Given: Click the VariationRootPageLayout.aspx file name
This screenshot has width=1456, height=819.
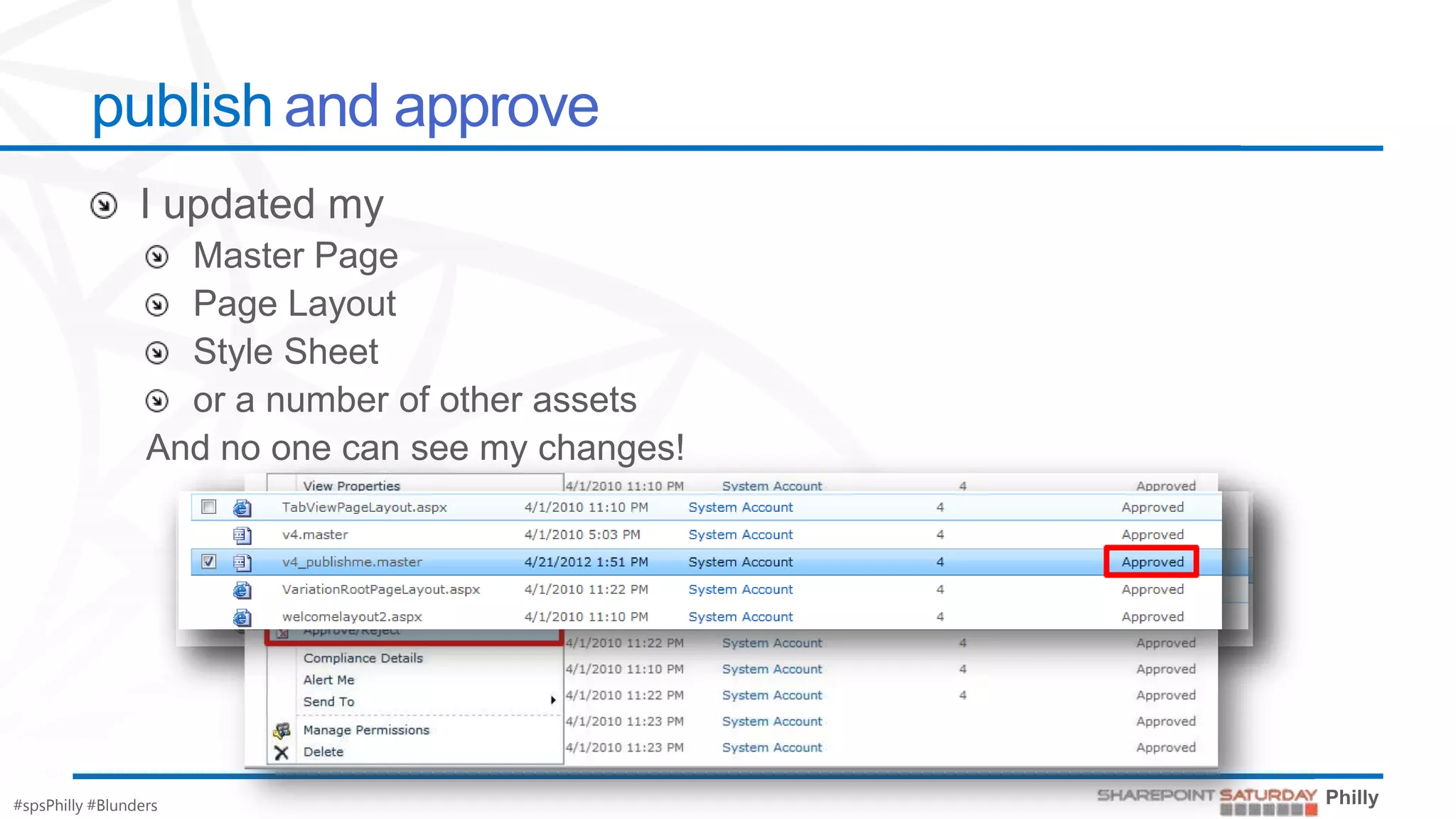Looking at the screenshot, I should pyautogui.click(x=380, y=589).
